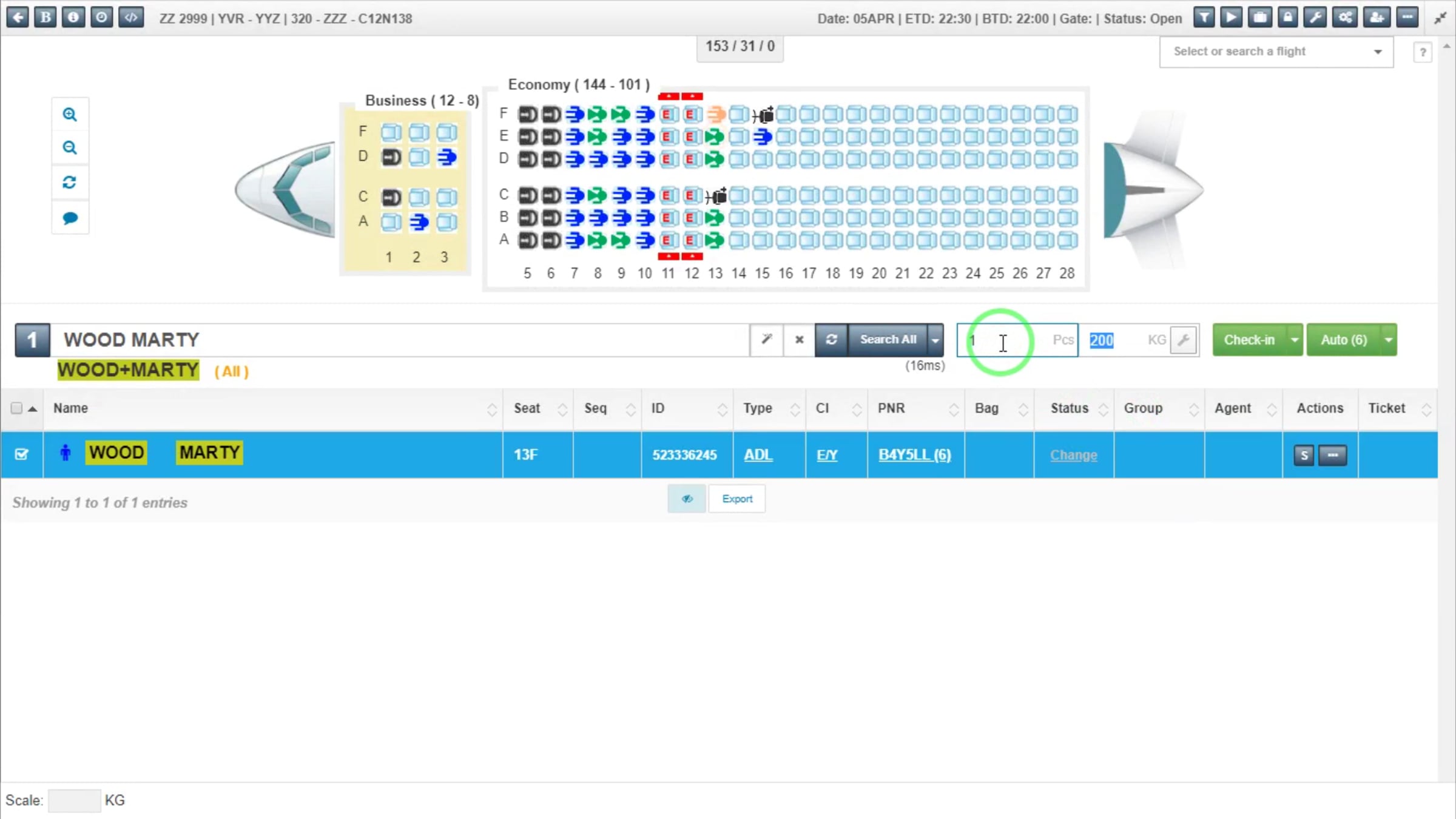Sort table by PNR column

916,408
